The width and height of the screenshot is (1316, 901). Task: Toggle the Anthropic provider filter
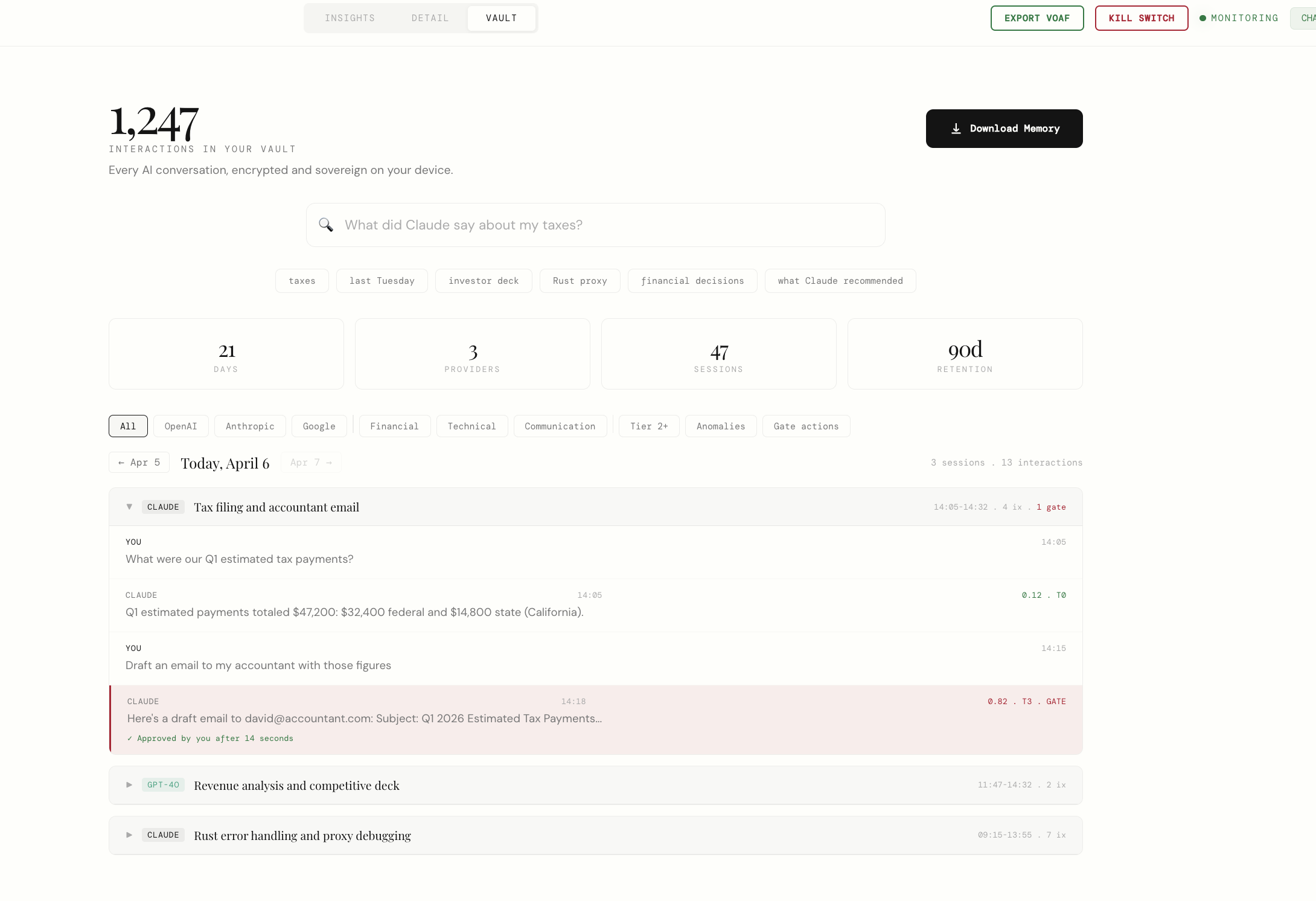pyautogui.click(x=250, y=426)
